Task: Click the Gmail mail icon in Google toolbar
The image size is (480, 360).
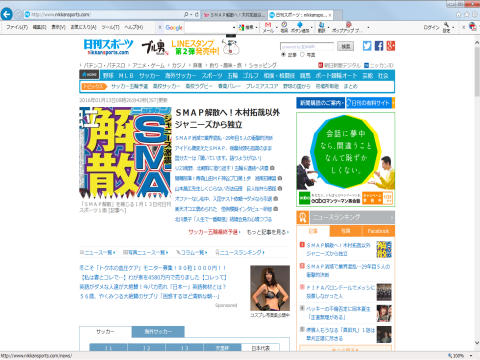Action: (x=268, y=27)
